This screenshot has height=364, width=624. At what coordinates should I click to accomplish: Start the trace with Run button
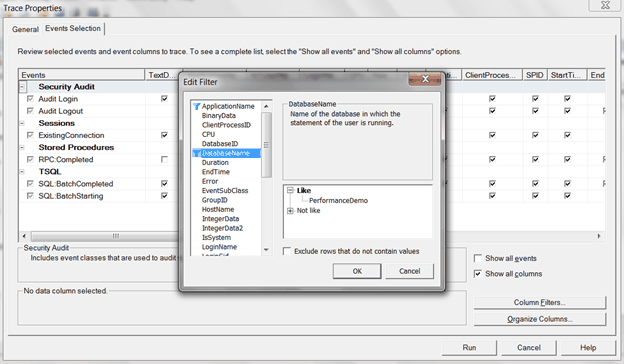[469, 348]
